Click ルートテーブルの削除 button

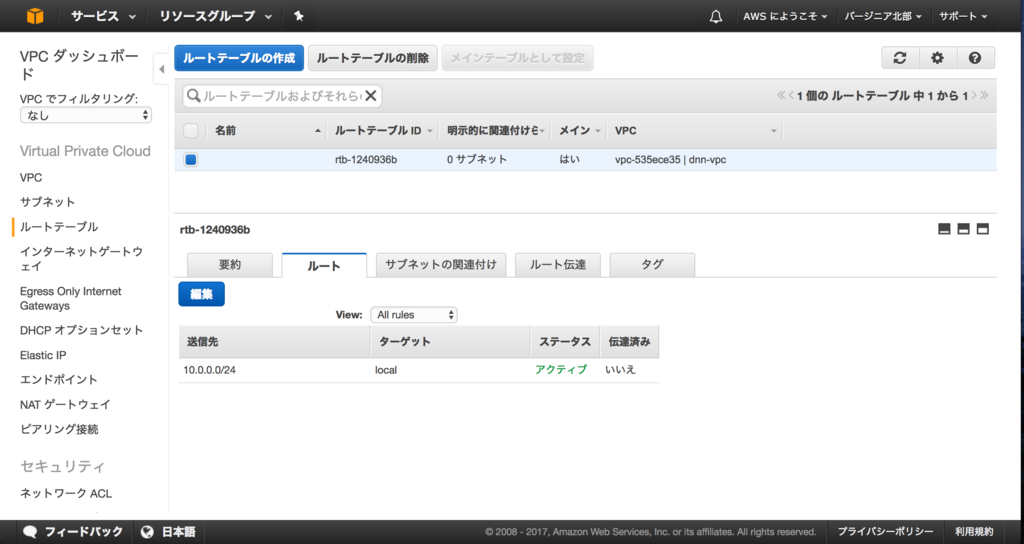click(373, 58)
